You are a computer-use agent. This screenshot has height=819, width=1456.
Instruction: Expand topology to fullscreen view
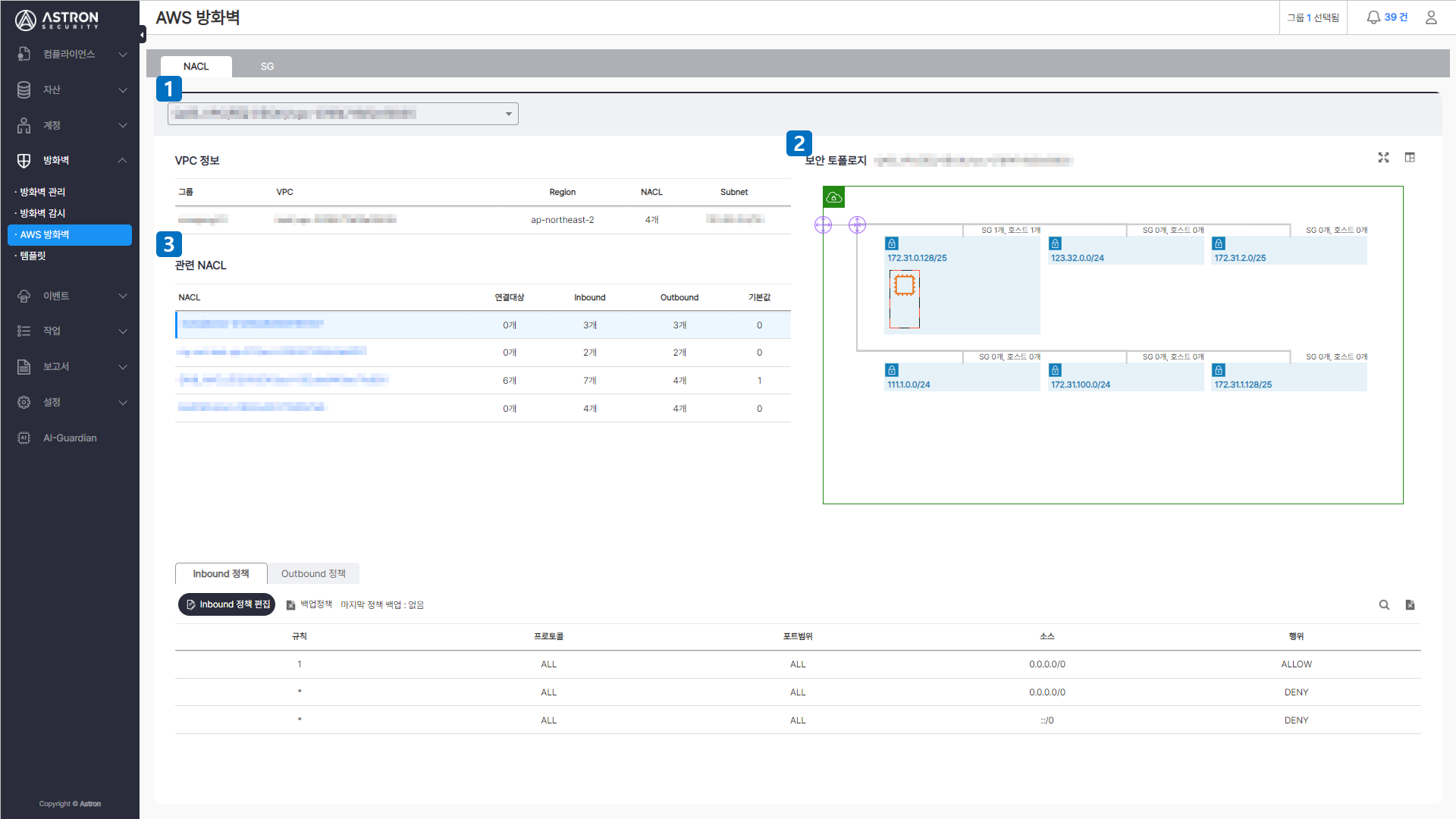click(x=1383, y=158)
